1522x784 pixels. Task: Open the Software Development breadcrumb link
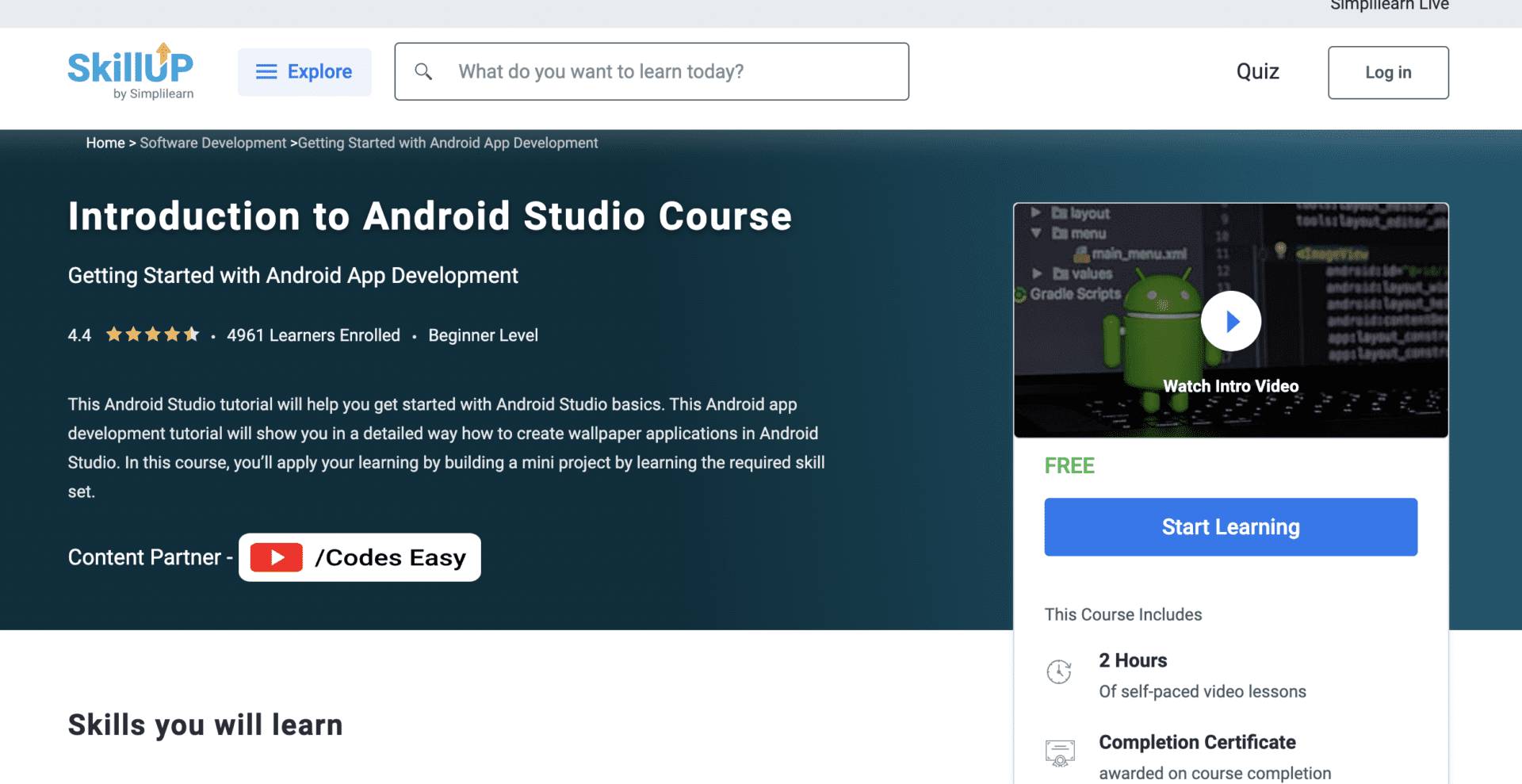tap(212, 143)
